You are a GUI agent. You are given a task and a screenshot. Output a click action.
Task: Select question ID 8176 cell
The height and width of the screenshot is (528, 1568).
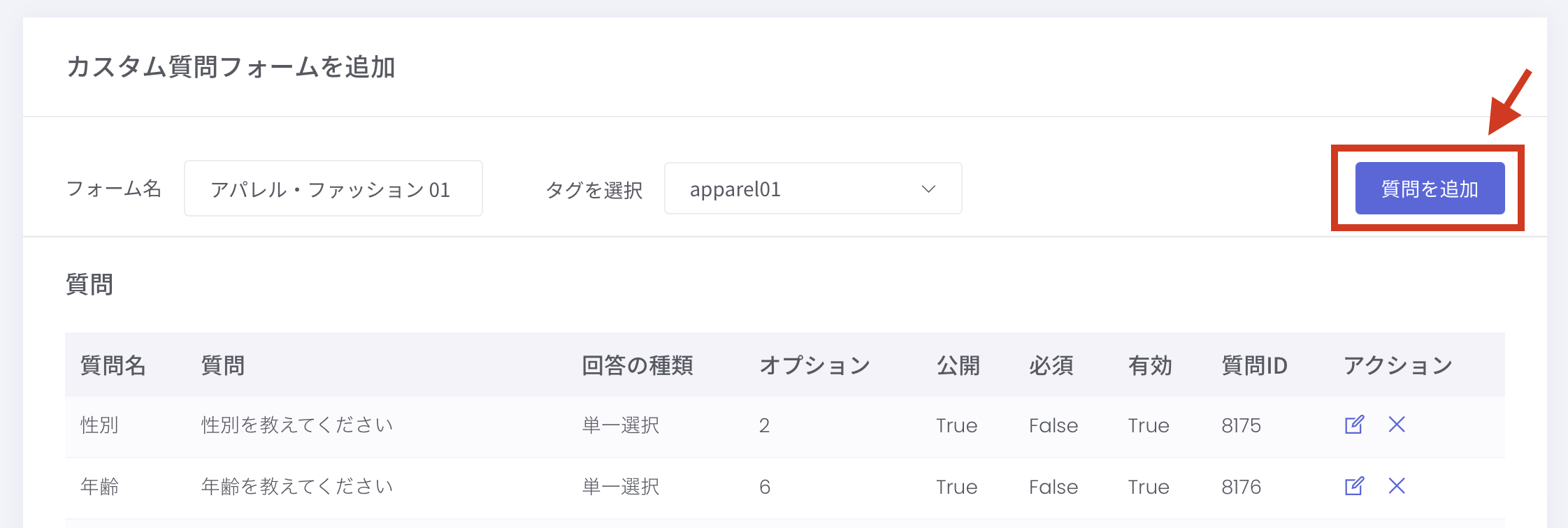coord(1242,487)
